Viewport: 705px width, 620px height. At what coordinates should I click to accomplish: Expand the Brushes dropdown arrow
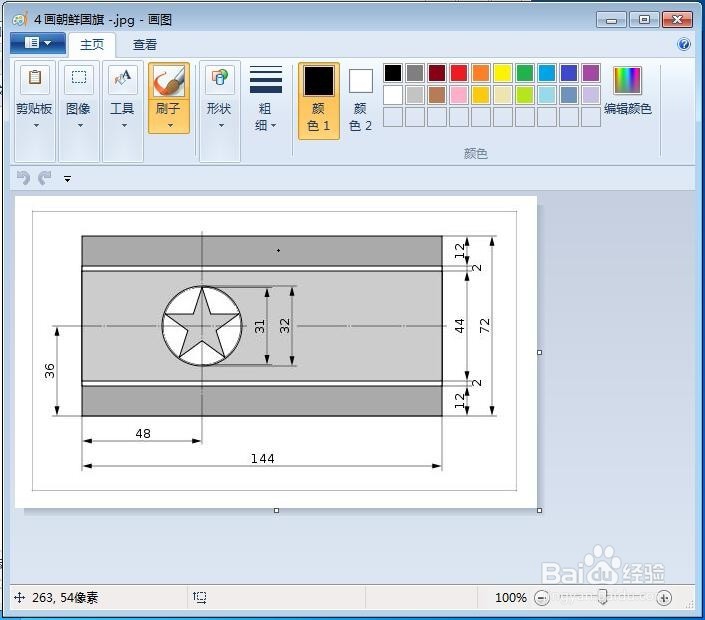coord(170,125)
